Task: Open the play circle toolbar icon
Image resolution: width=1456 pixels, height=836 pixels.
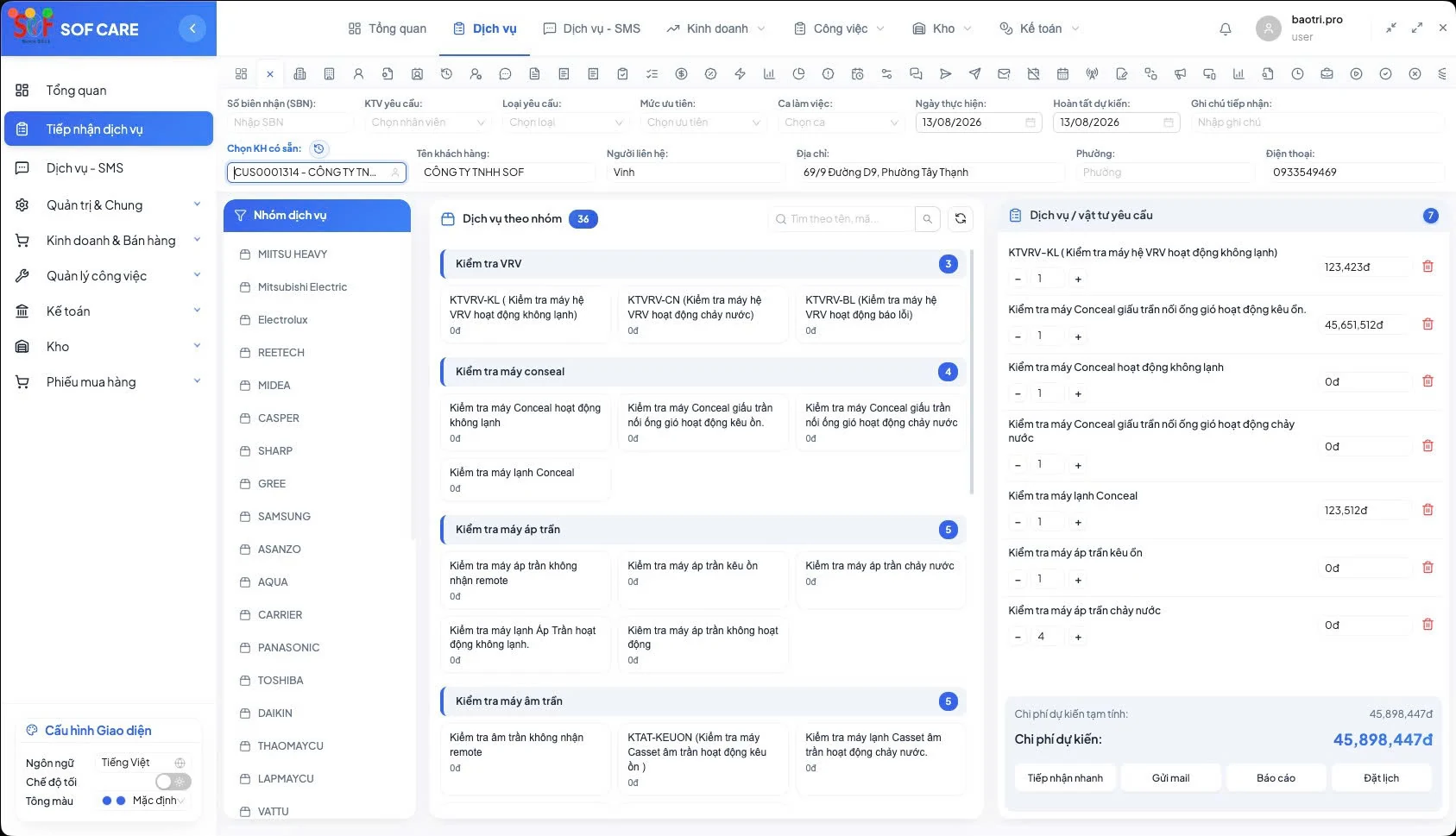Action: [x=1356, y=74]
